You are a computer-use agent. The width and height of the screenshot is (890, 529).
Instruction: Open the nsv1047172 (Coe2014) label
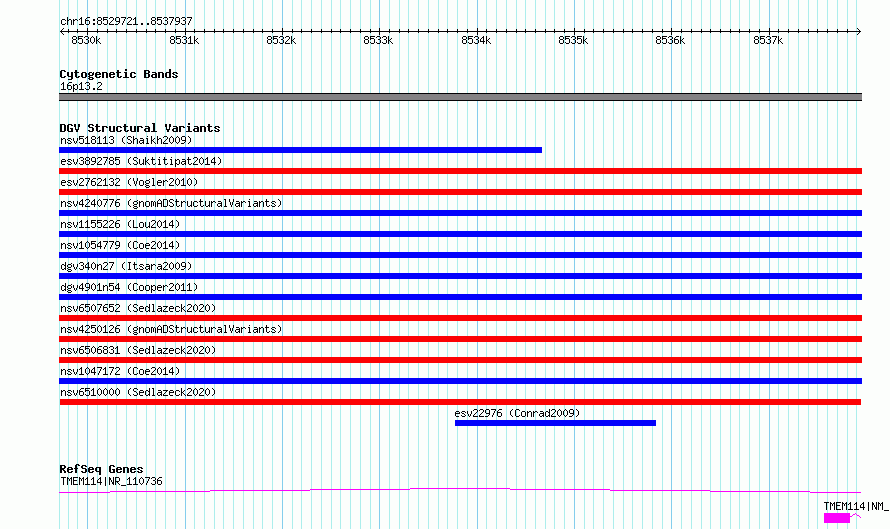pos(120,371)
